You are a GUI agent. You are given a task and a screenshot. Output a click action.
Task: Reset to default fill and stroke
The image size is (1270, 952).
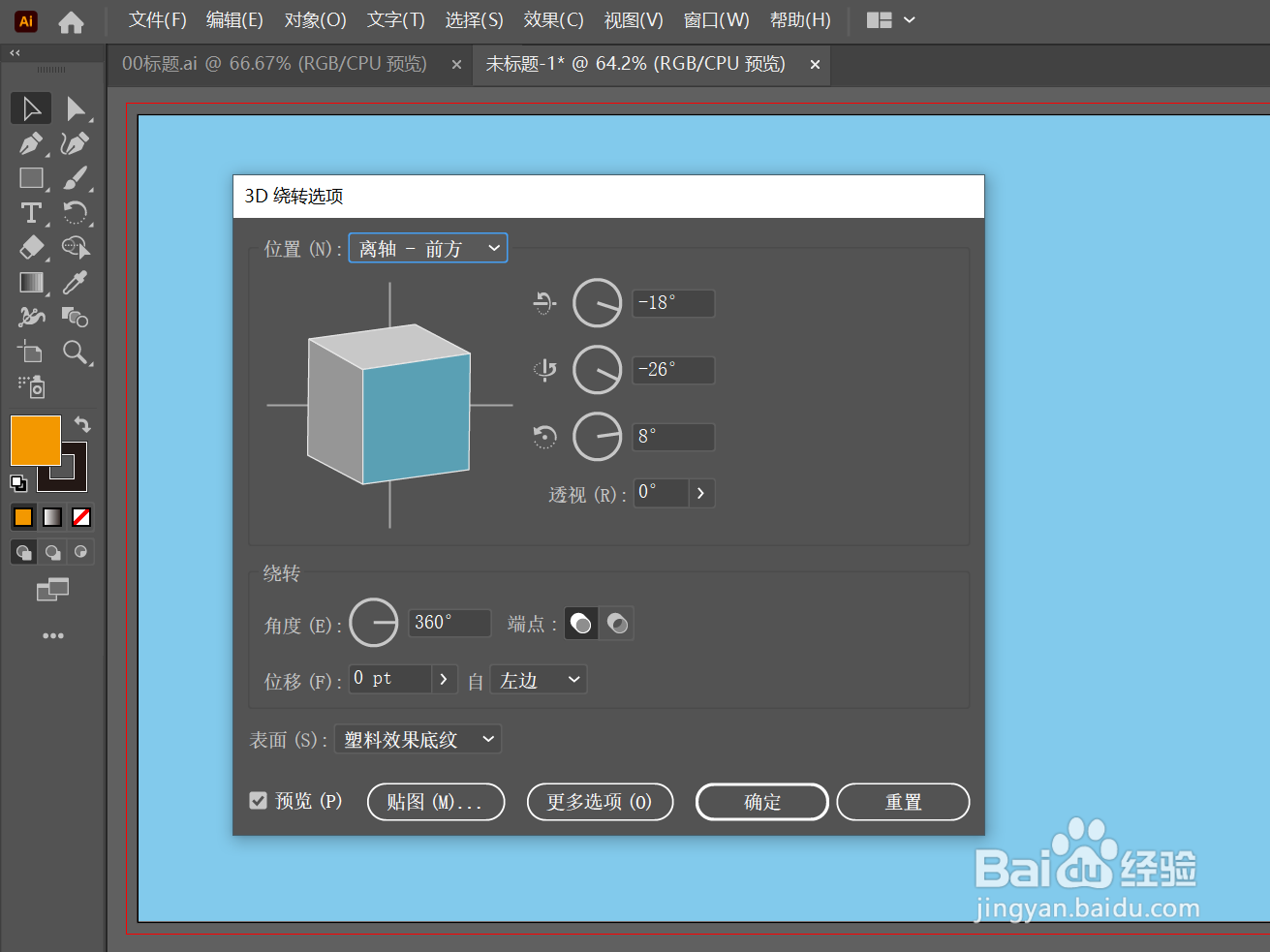pos(18,482)
